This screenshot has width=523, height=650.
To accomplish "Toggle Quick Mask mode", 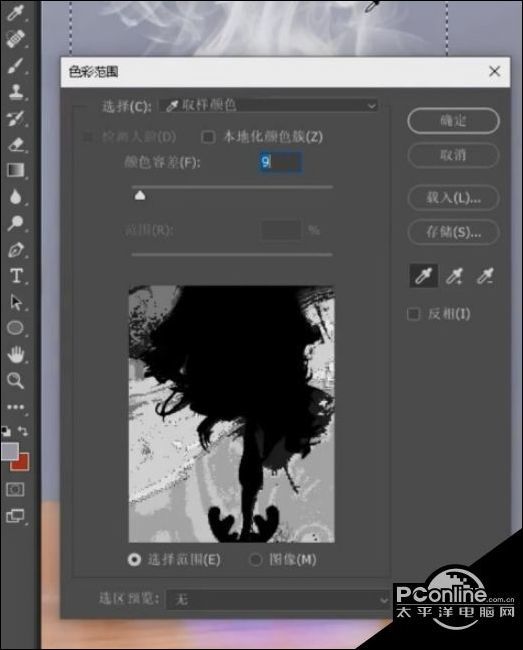I will pos(15,490).
